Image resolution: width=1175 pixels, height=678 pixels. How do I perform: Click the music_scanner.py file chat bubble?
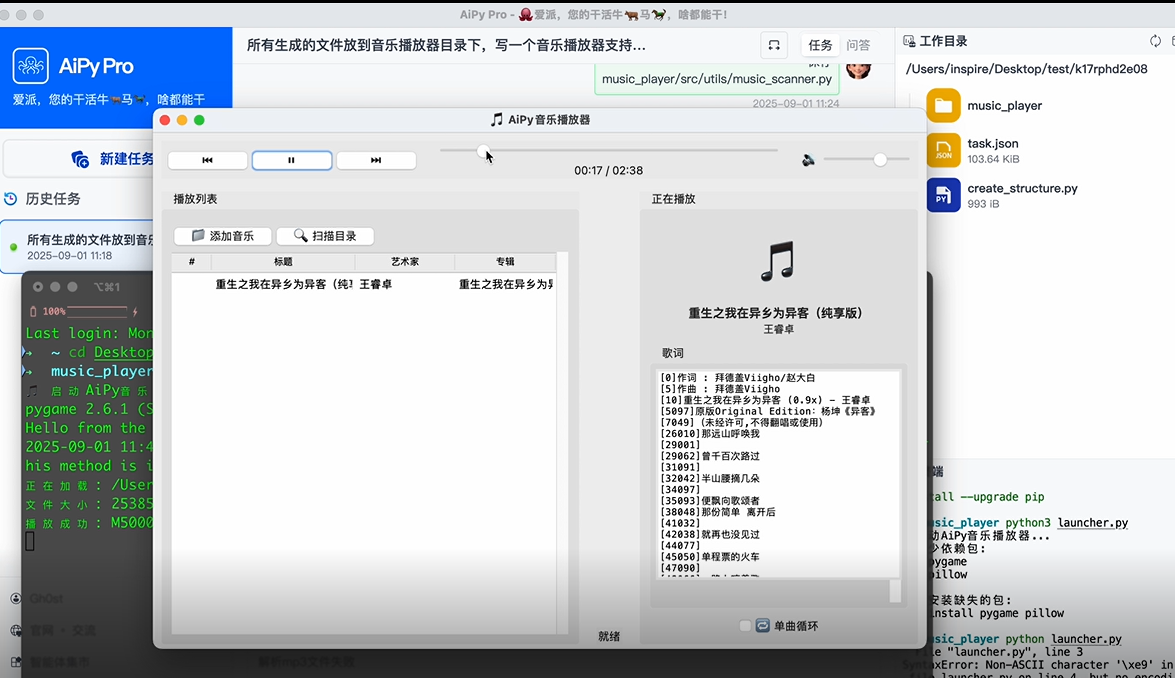(x=717, y=79)
